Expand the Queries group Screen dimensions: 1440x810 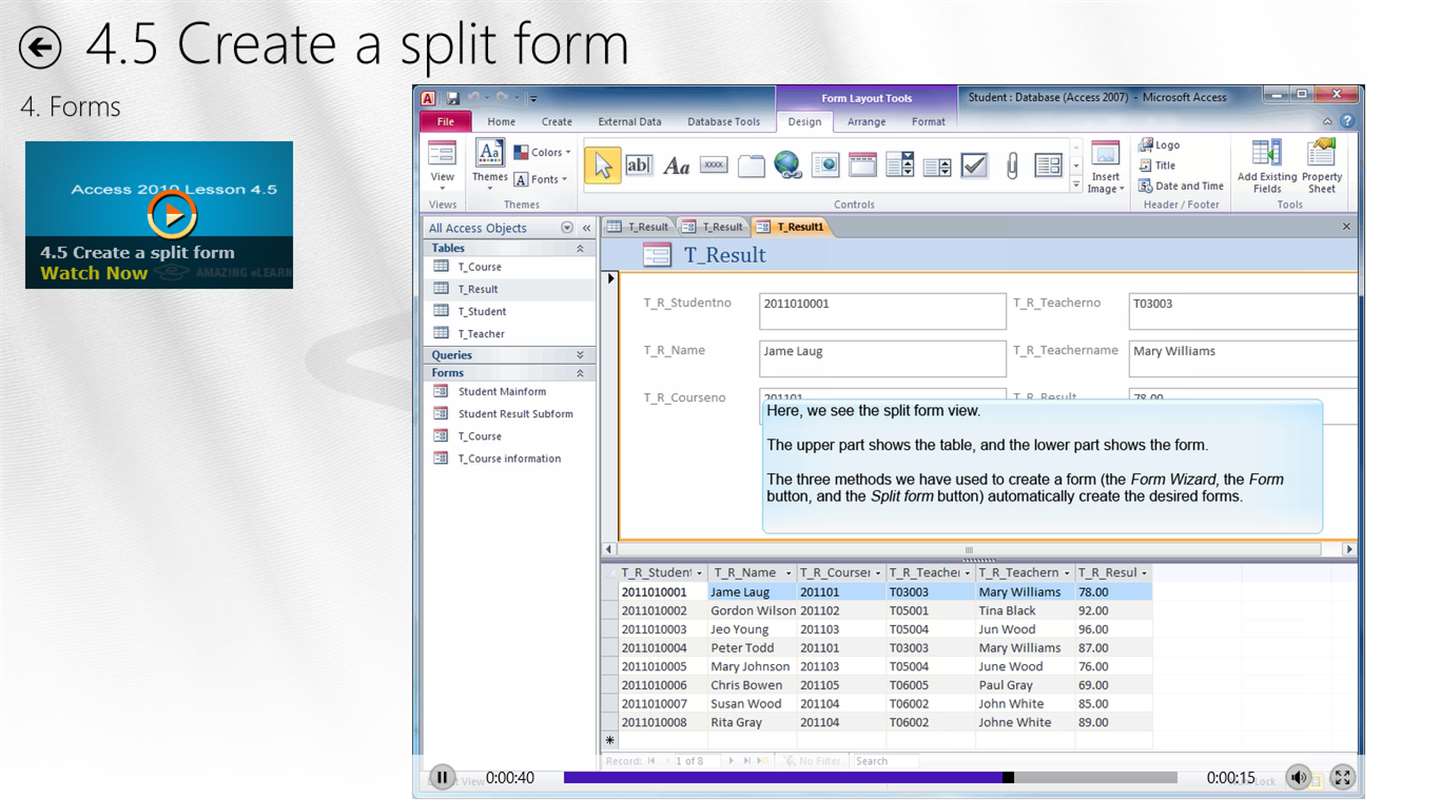tap(580, 355)
